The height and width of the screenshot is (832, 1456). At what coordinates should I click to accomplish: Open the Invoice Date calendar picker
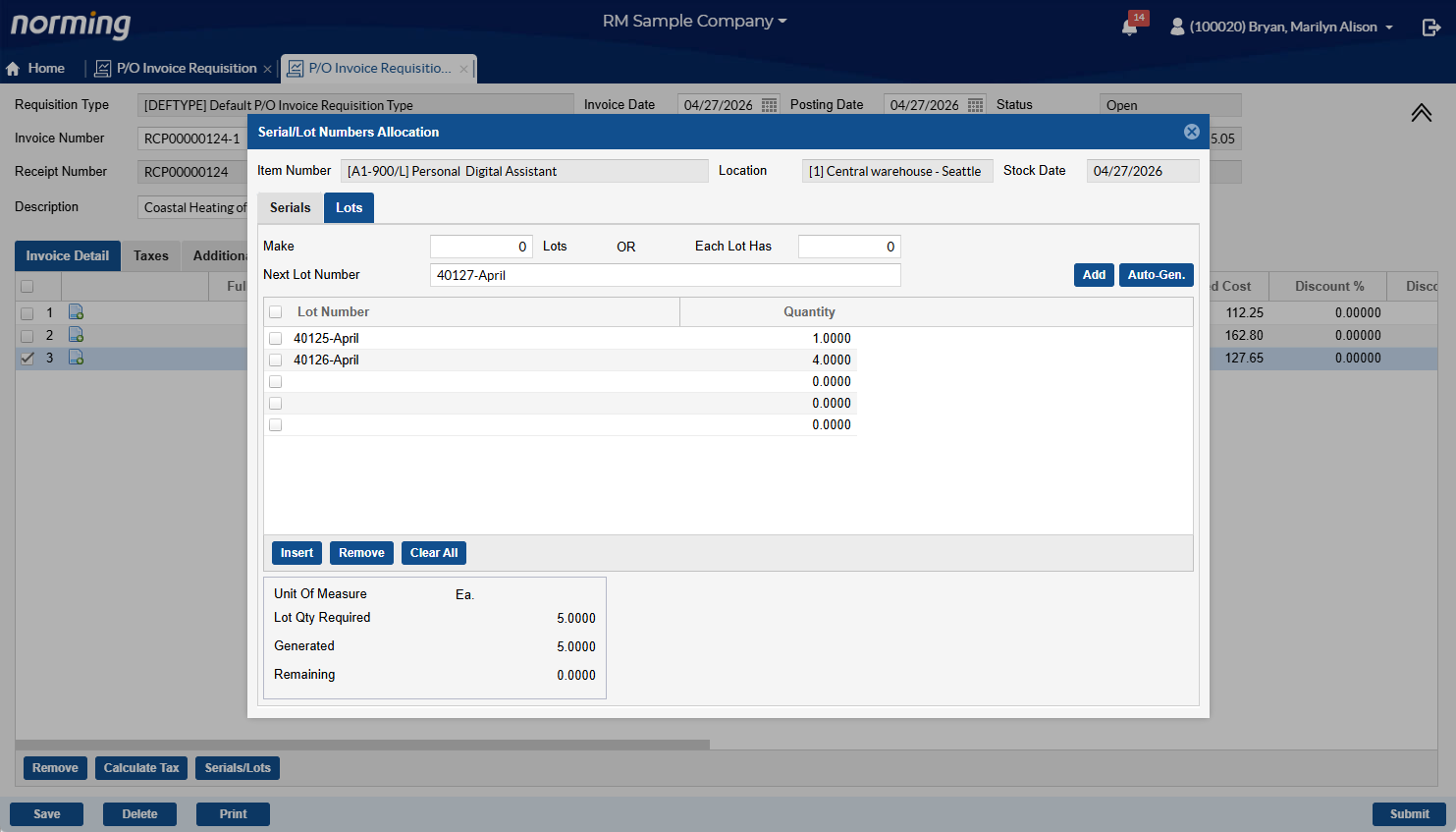(x=769, y=105)
